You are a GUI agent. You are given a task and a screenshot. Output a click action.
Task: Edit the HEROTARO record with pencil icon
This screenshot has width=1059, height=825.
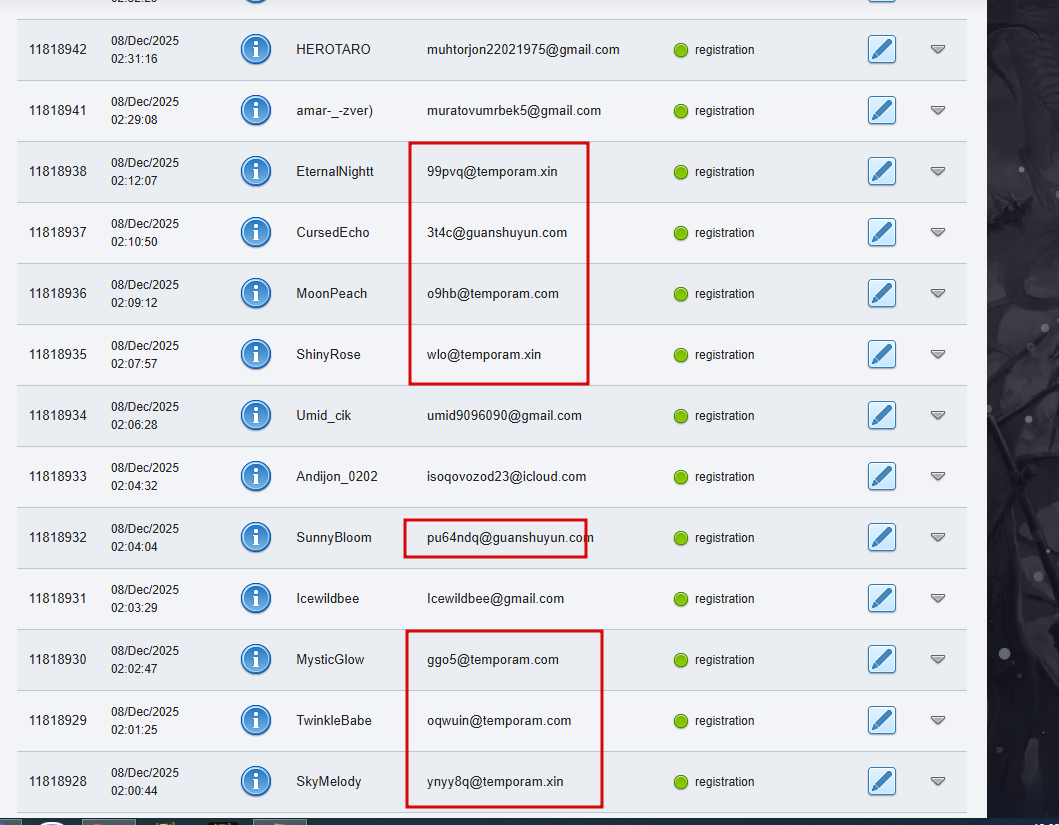click(x=881, y=49)
